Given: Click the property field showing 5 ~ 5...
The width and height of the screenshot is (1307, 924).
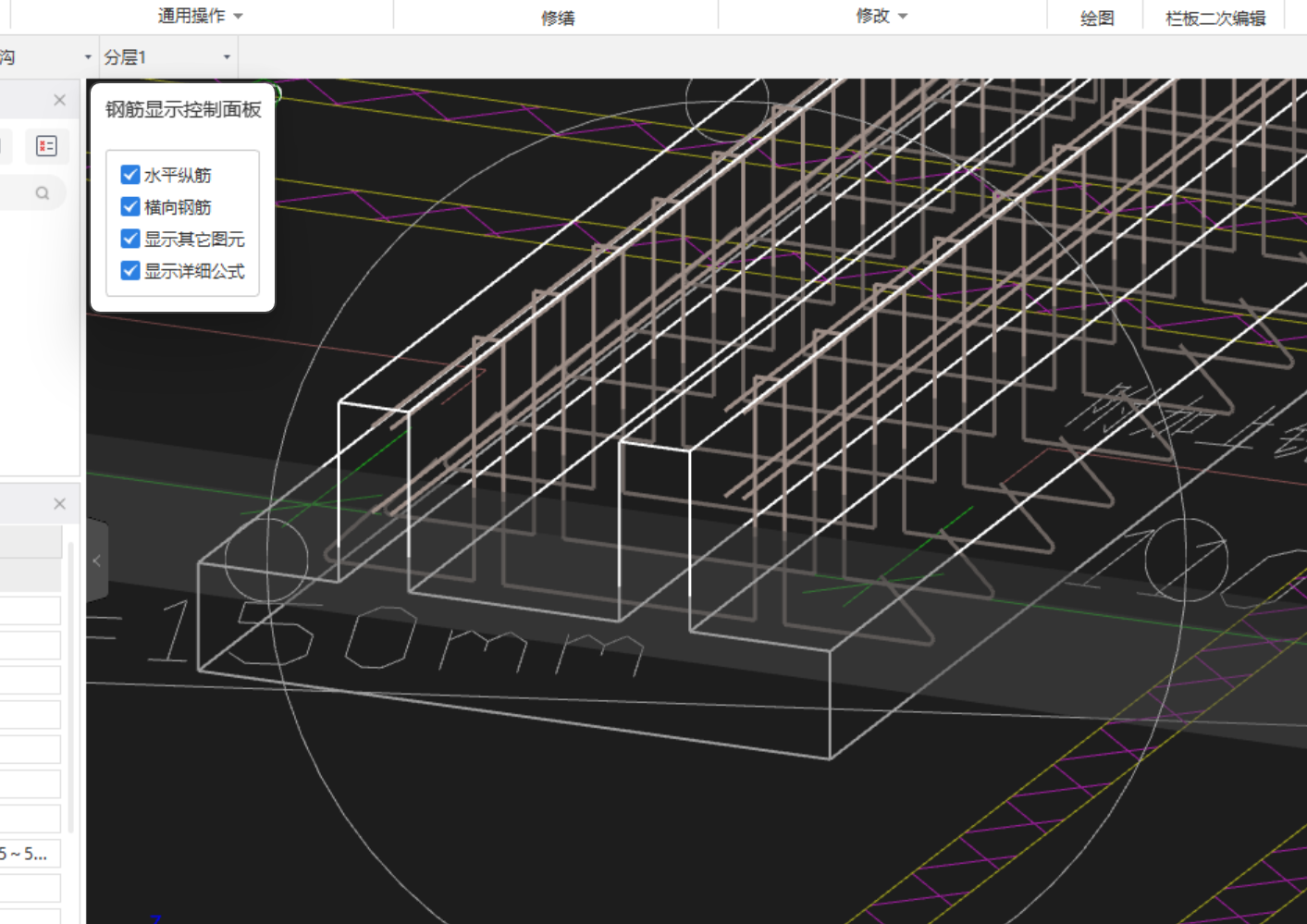Looking at the screenshot, I should [x=30, y=854].
